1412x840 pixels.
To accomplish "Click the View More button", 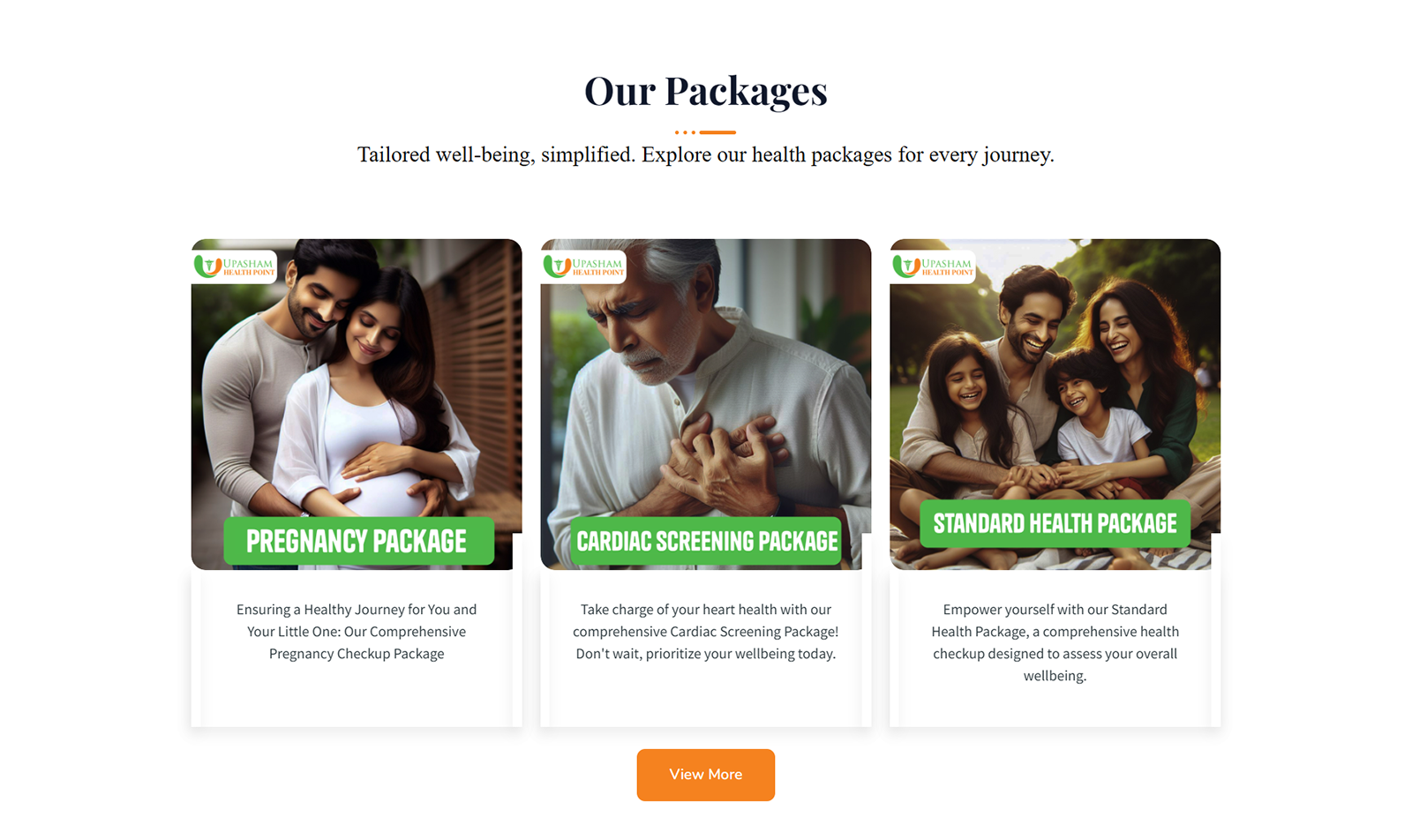I will click(x=706, y=775).
